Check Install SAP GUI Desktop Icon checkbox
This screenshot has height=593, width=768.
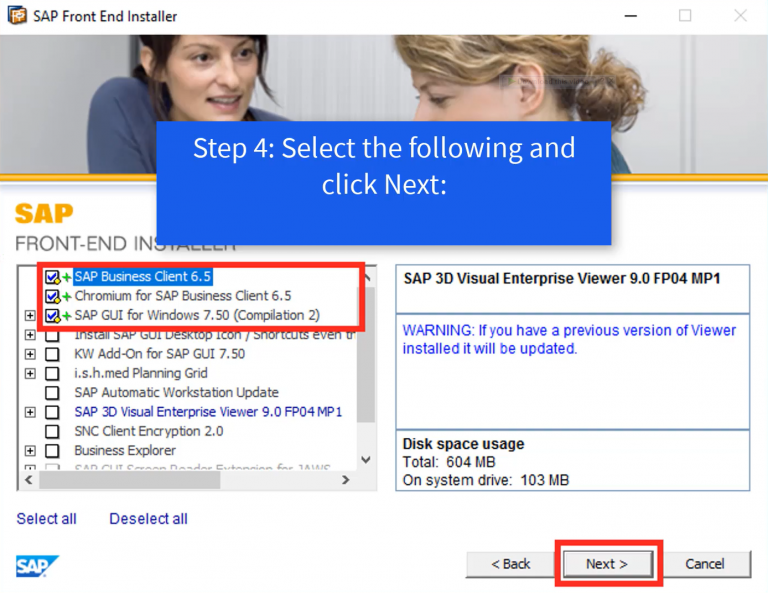pyautogui.click(x=52, y=335)
